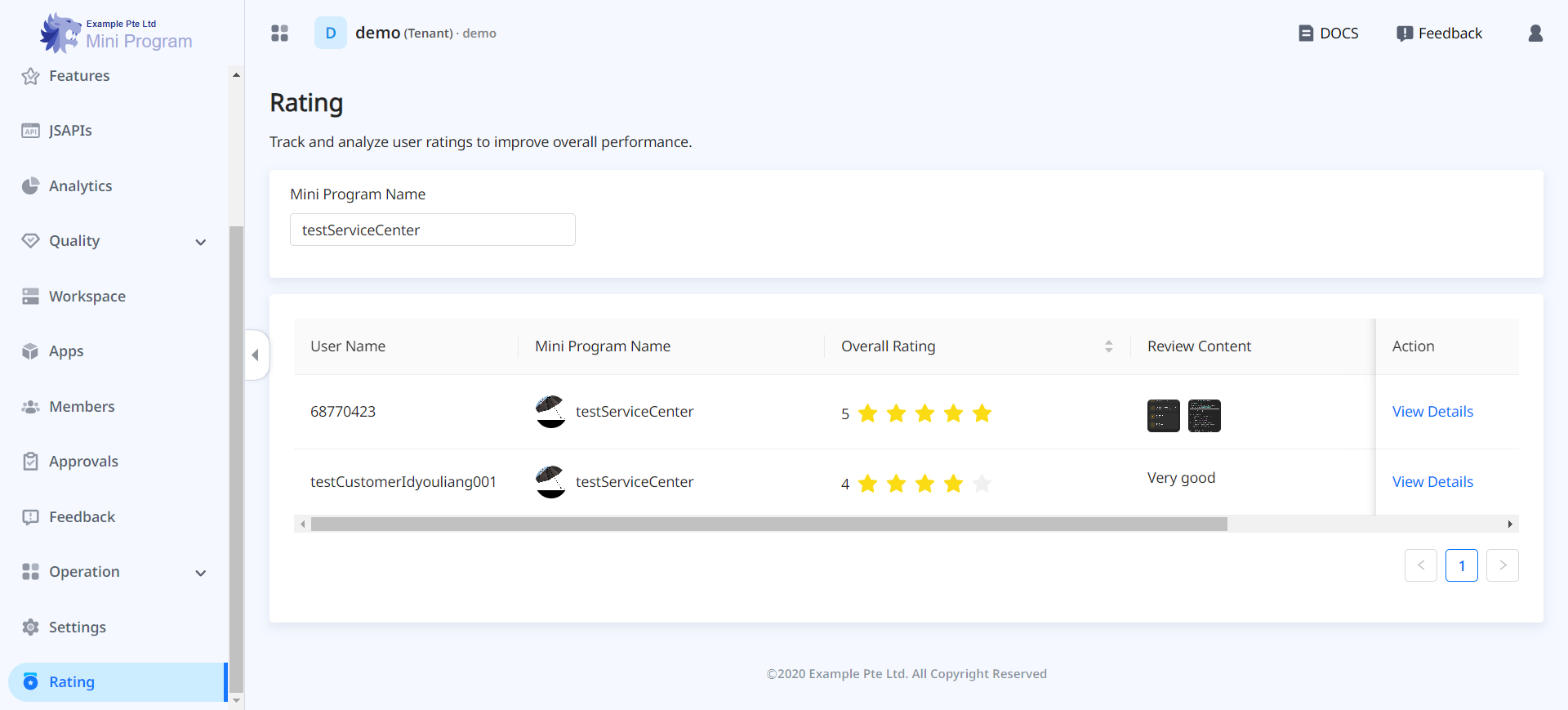
Task: Open Members section in the sidebar
Action: pyautogui.click(x=82, y=407)
